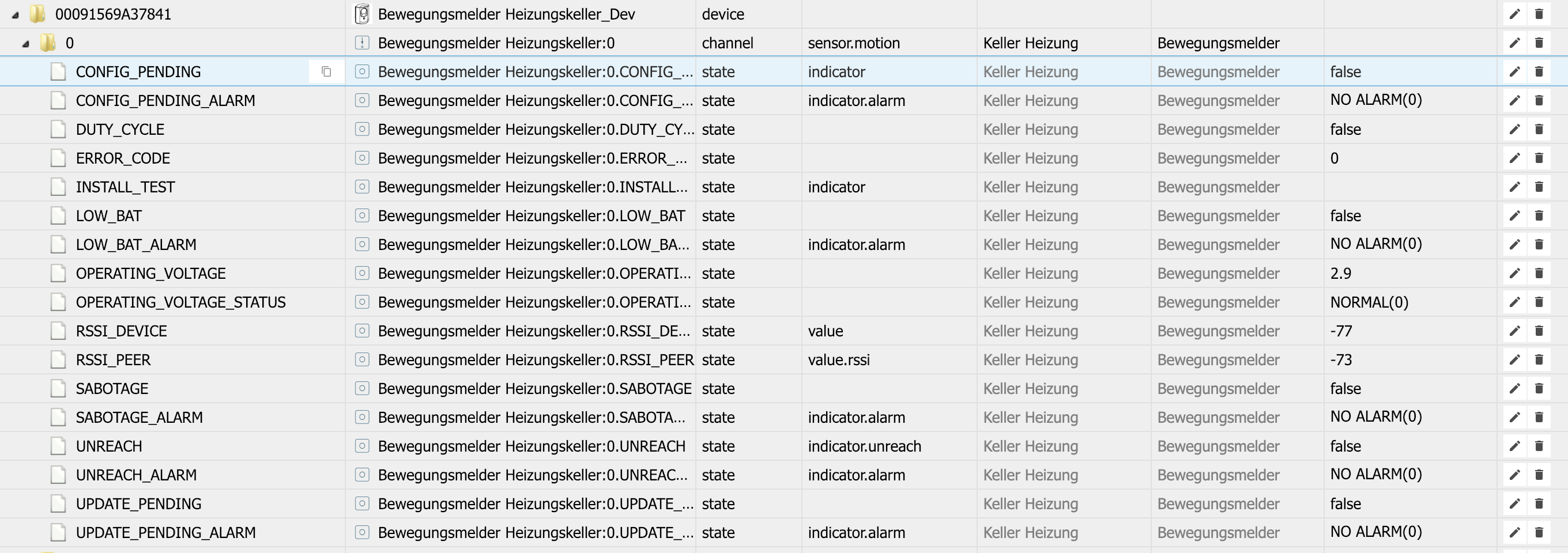Screen dimensions: 1568x553
Task: Edit the CONFIG_PENDING_ALARM state
Action: coord(1514,100)
